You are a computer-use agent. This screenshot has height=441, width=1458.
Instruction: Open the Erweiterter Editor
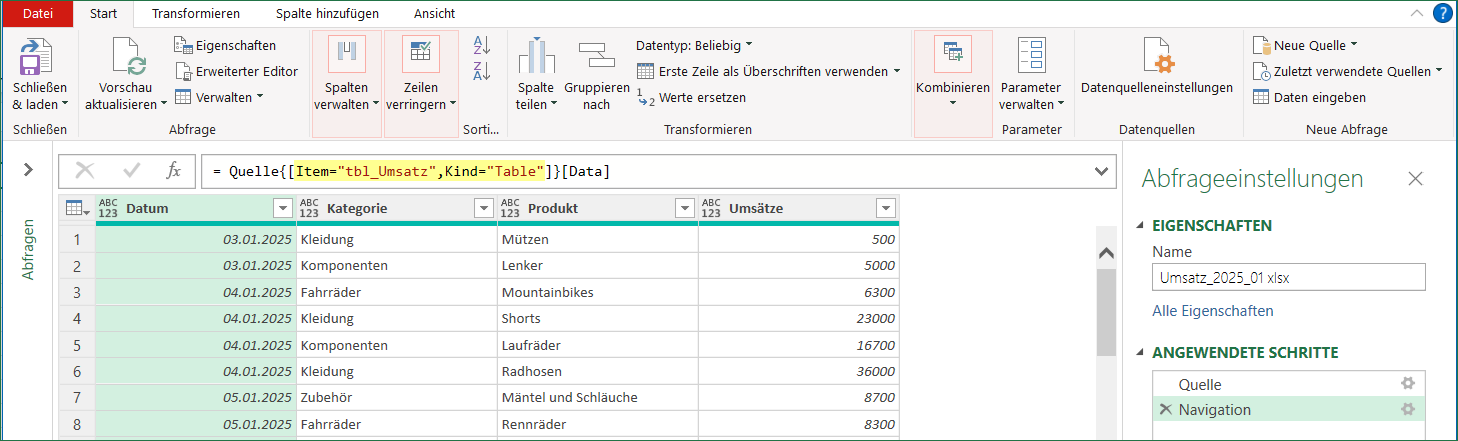click(x=236, y=71)
